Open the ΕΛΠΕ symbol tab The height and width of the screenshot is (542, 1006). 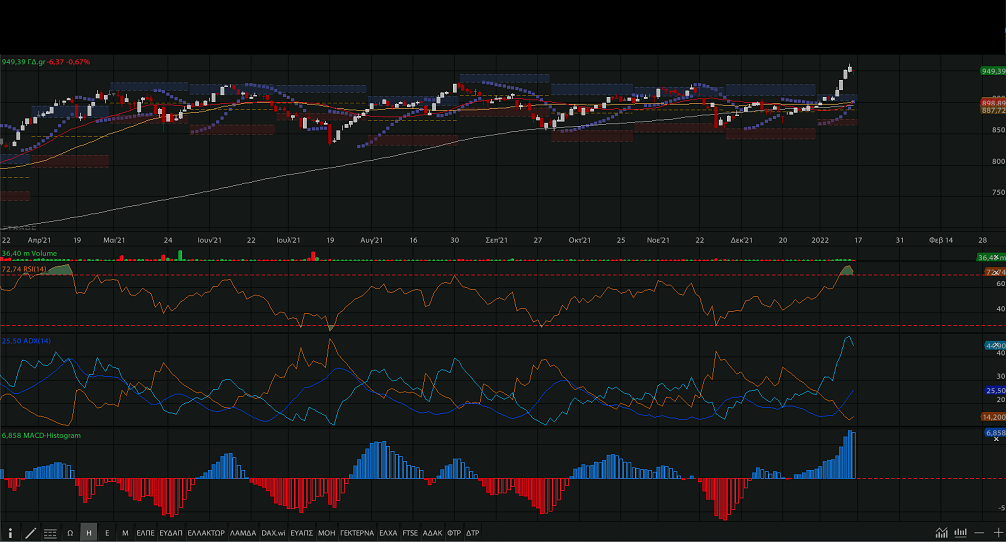146,533
